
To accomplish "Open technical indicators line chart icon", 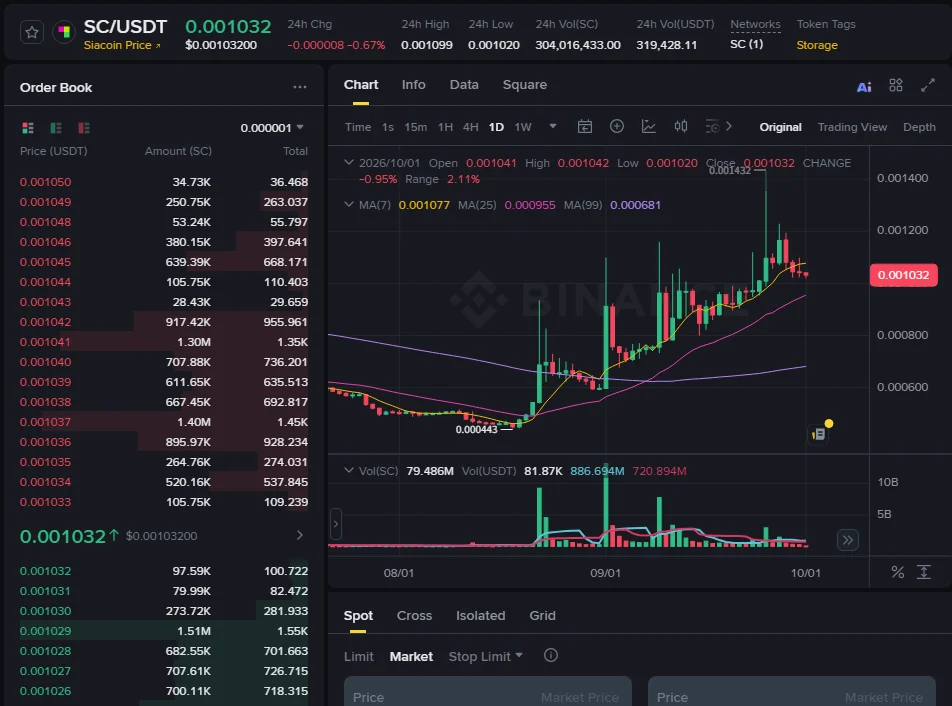I will [x=648, y=126].
